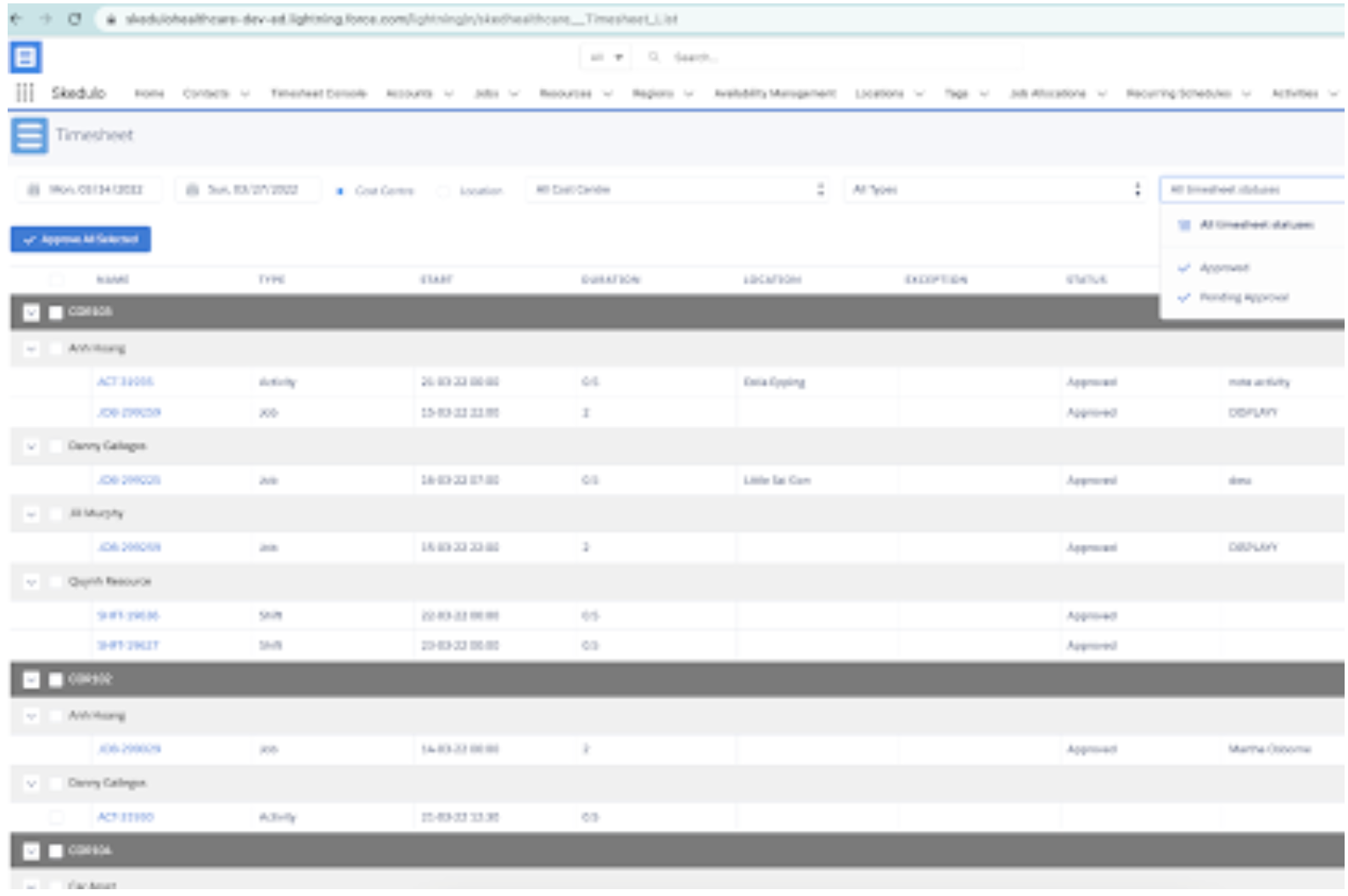Collapse the top cost centre group
The width and height of the screenshot is (1348, 896).
(x=31, y=312)
